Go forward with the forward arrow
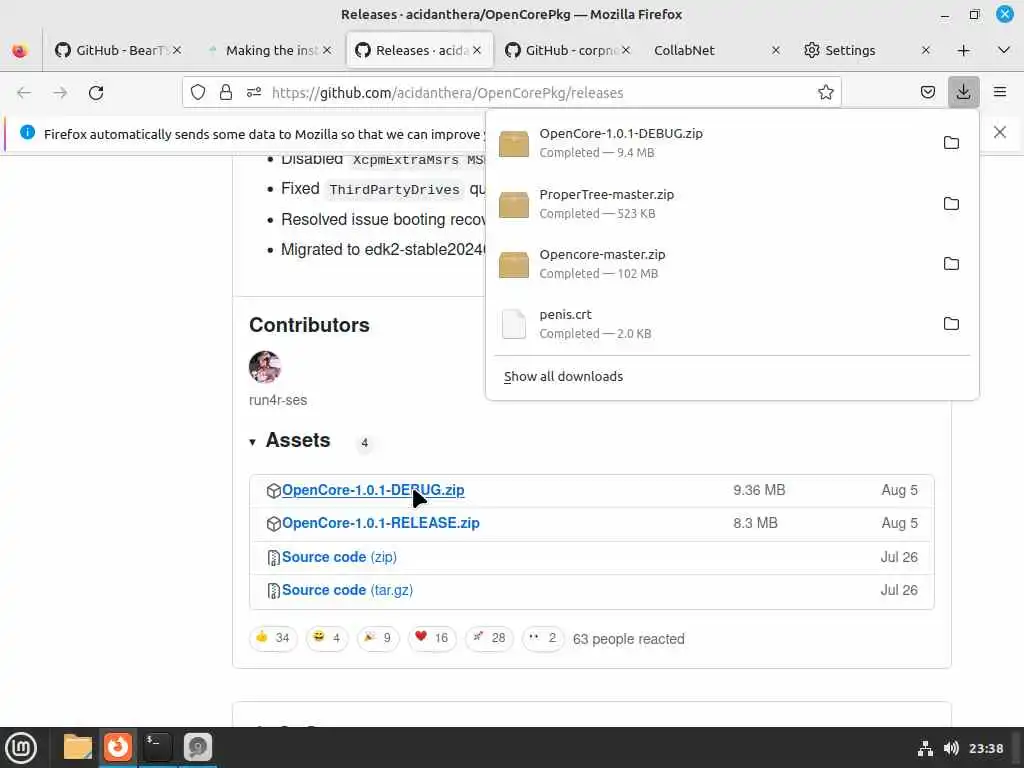 tap(60, 93)
